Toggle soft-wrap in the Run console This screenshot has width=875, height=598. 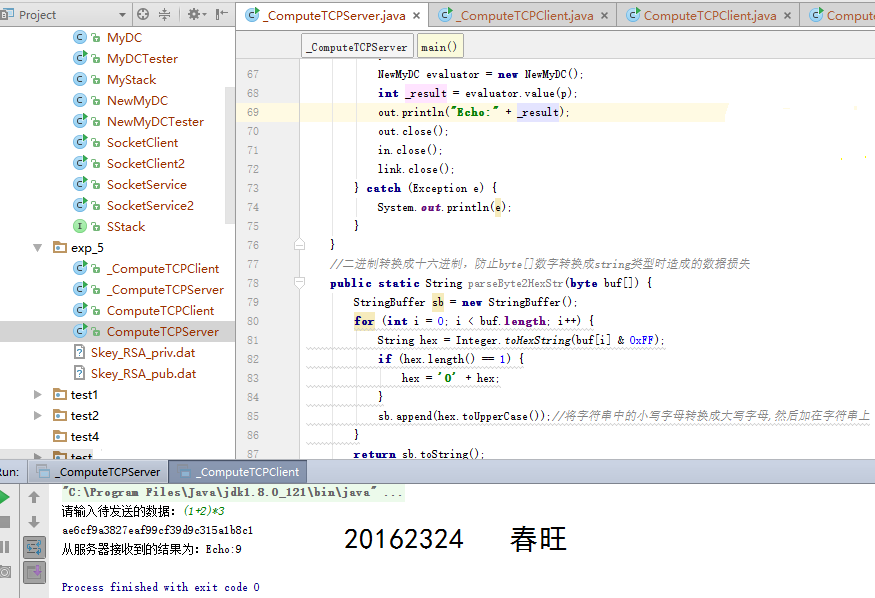click(35, 548)
